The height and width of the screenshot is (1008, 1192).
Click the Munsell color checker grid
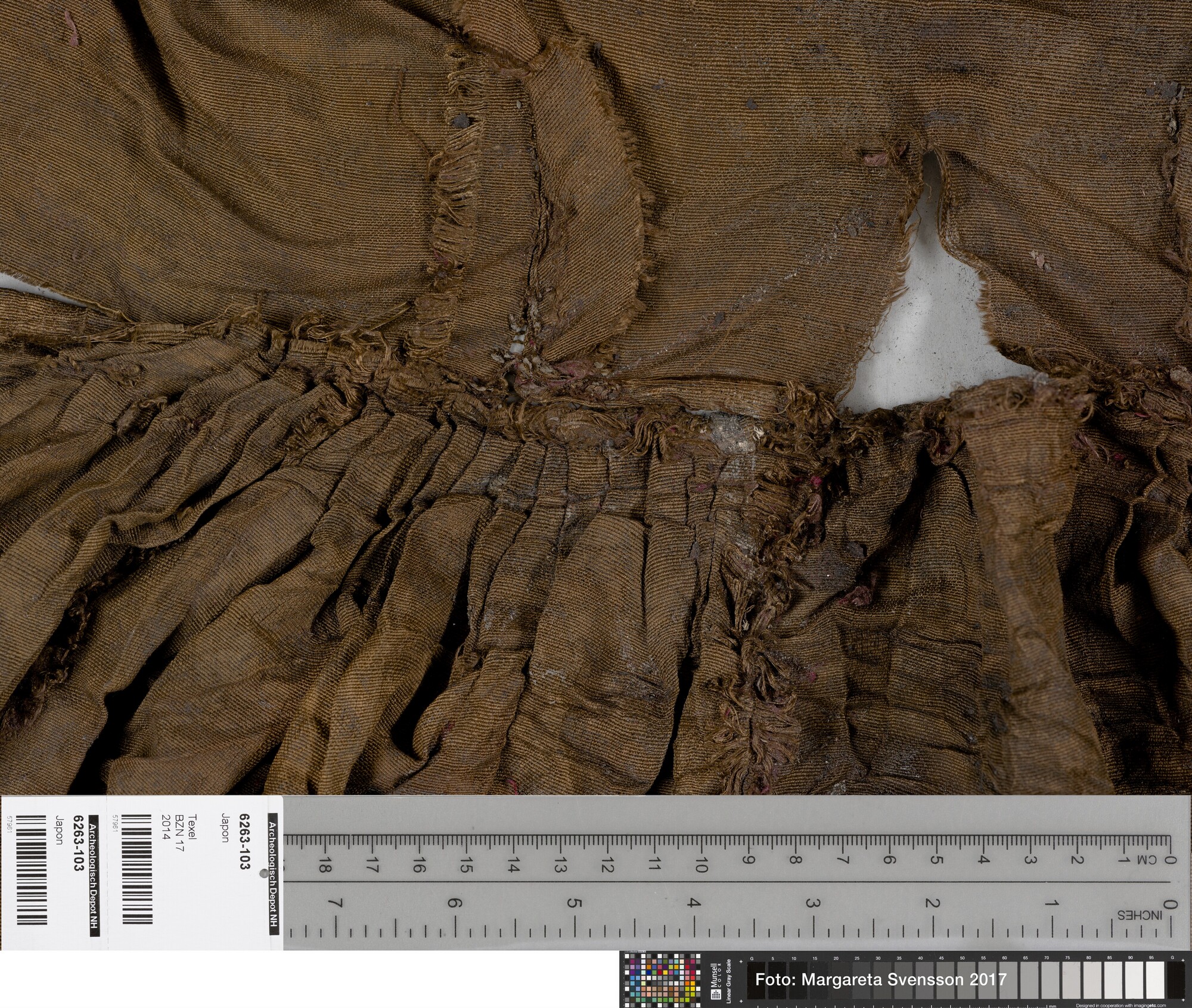(662, 980)
